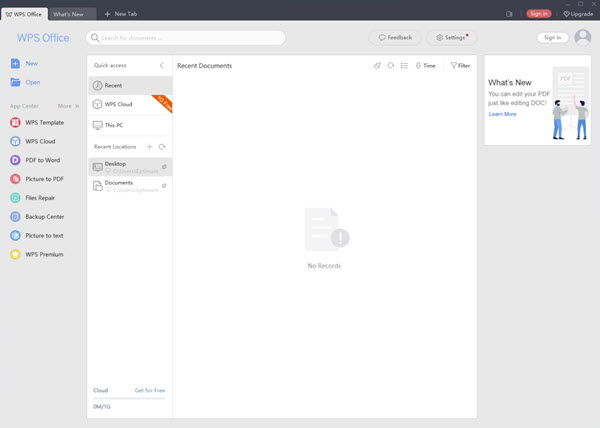Viewport: 600px width, 428px height.
Task: Add a new recent location
Action: point(150,146)
